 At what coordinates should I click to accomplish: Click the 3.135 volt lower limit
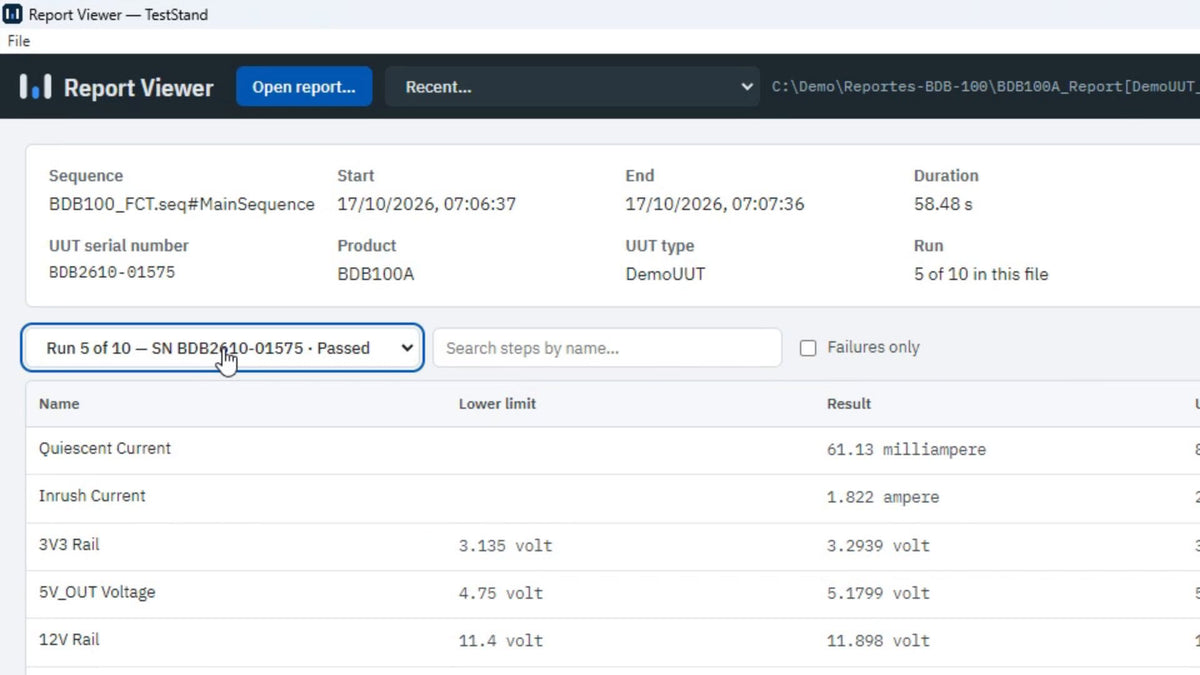505,546
